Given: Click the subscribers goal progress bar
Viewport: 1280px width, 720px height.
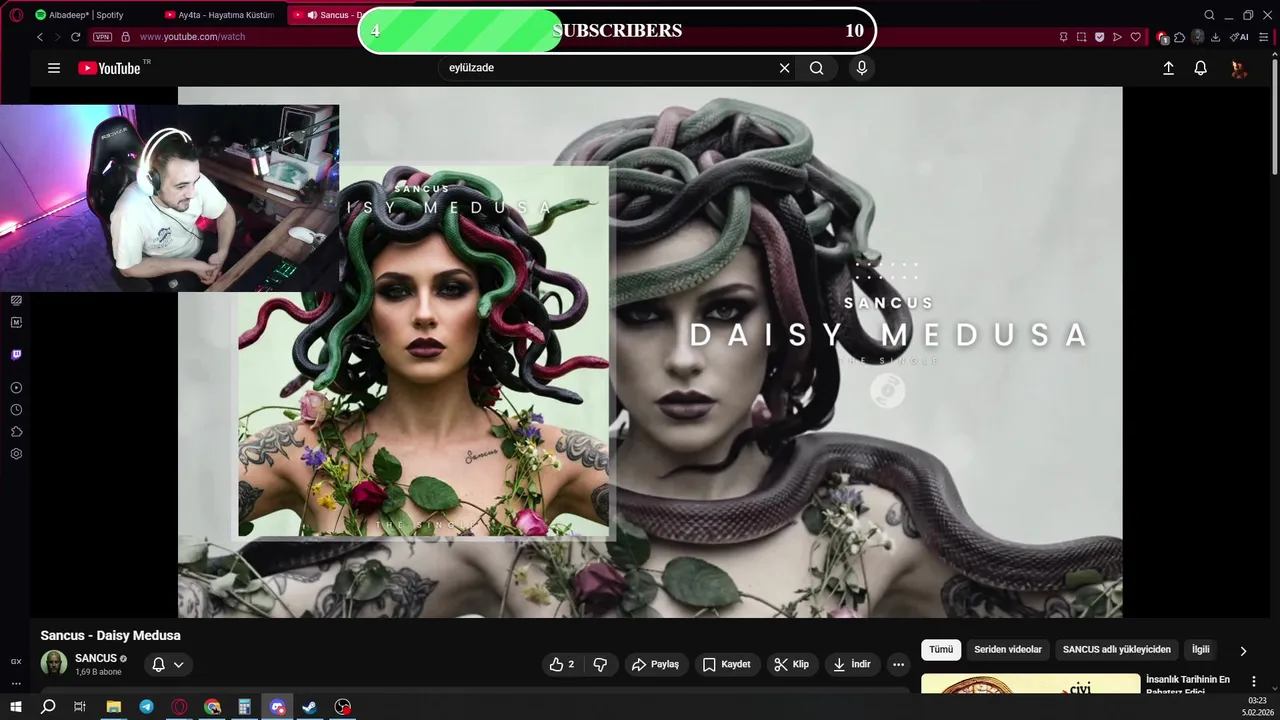Looking at the screenshot, I should click(617, 31).
